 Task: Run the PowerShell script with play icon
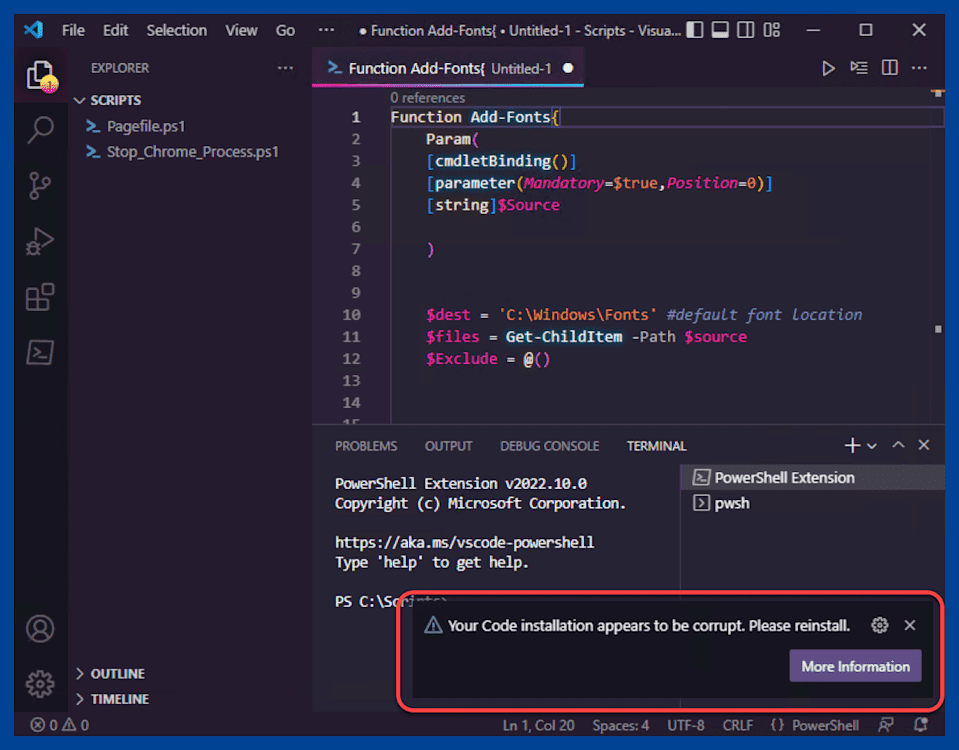(x=828, y=68)
